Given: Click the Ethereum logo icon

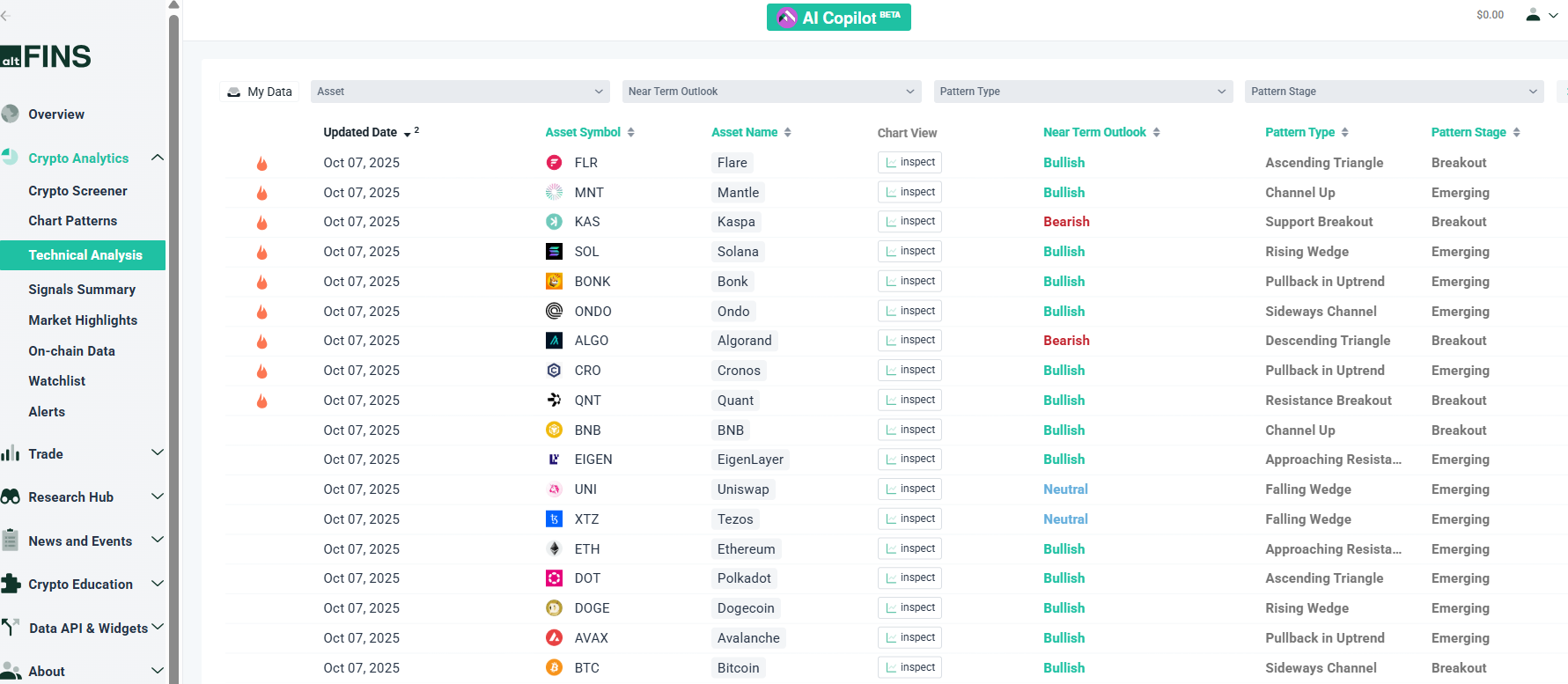Looking at the screenshot, I should (x=554, y=549).
